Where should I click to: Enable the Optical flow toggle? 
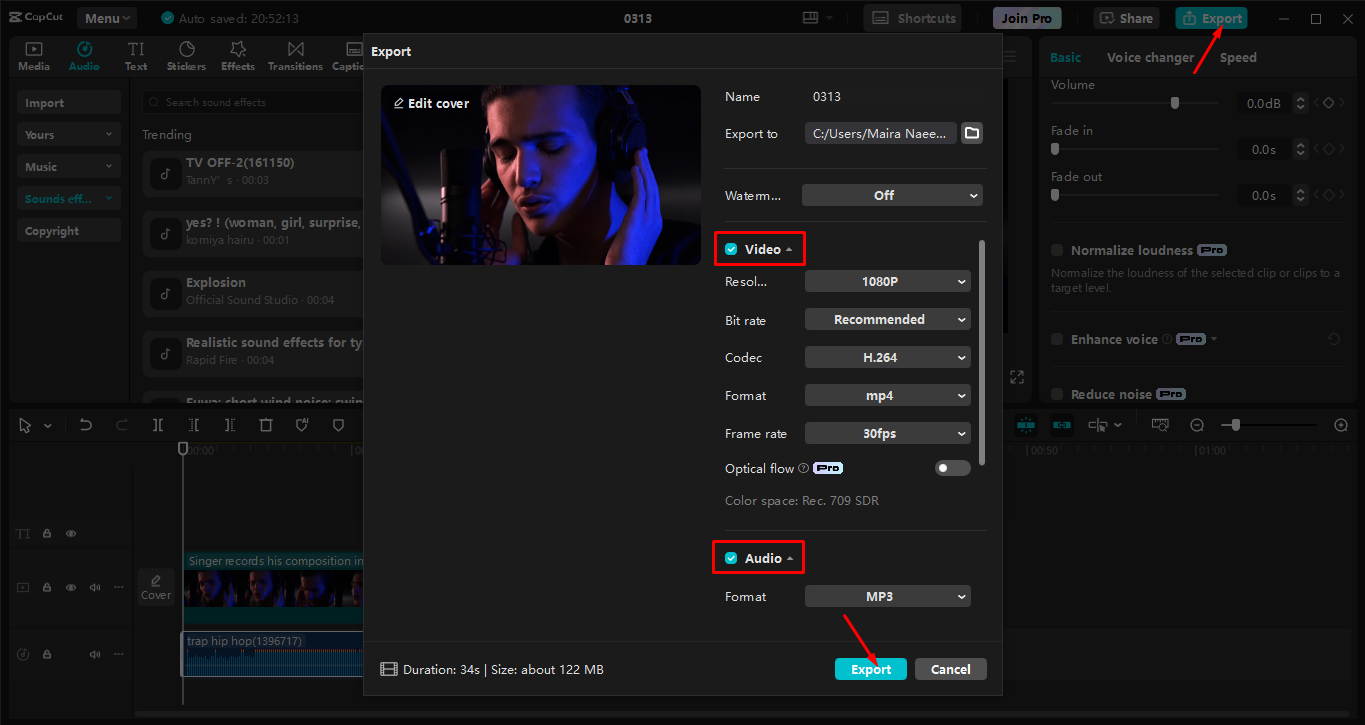coord(952,467)
